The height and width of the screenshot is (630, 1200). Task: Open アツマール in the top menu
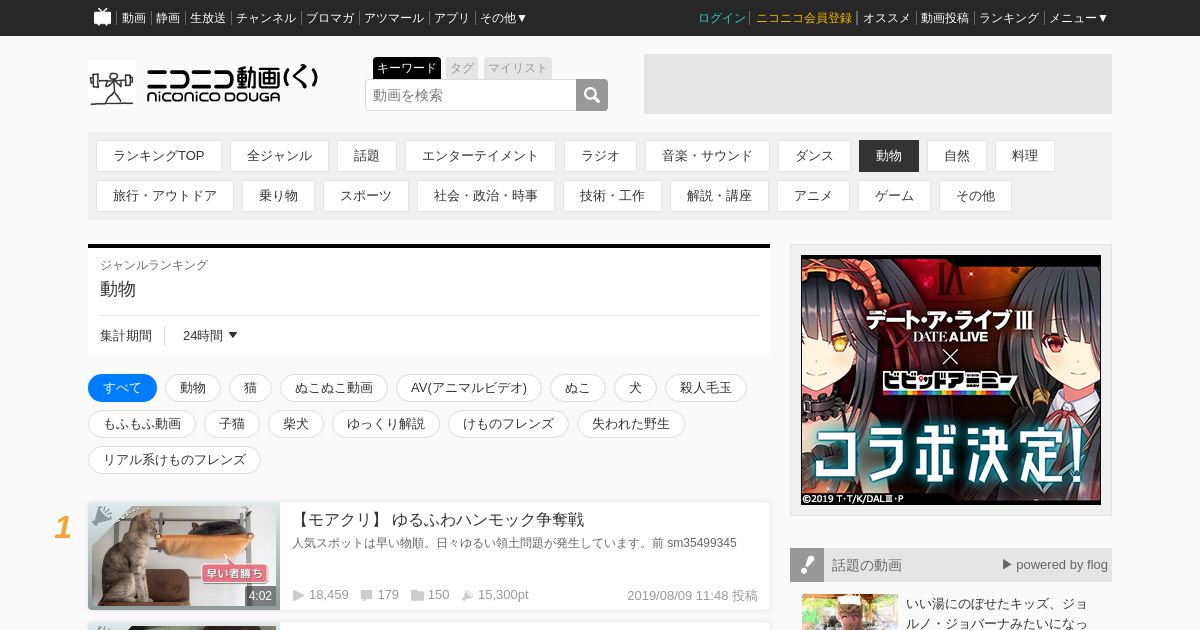(x=394, y=18)
